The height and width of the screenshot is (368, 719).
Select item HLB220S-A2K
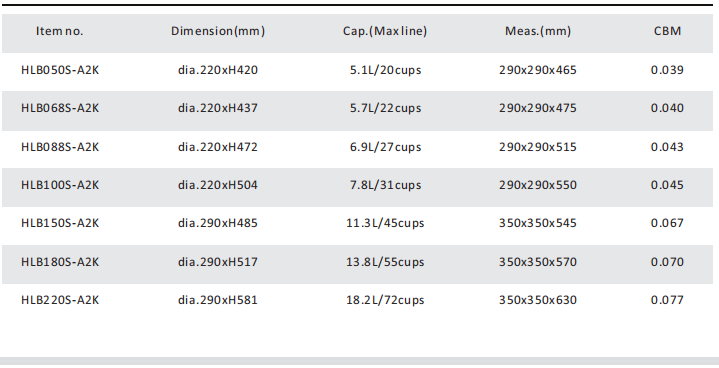[x=60, y=300]
